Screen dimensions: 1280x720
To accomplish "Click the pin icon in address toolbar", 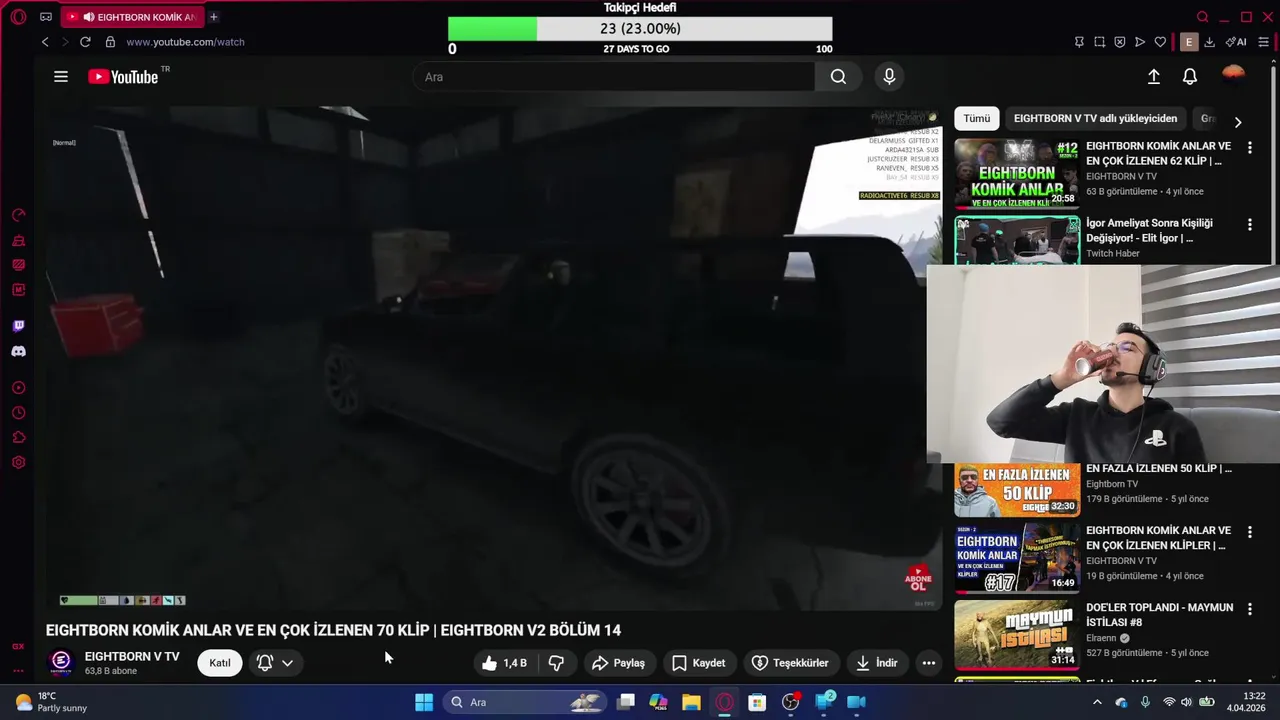I will click(1079, 42).
